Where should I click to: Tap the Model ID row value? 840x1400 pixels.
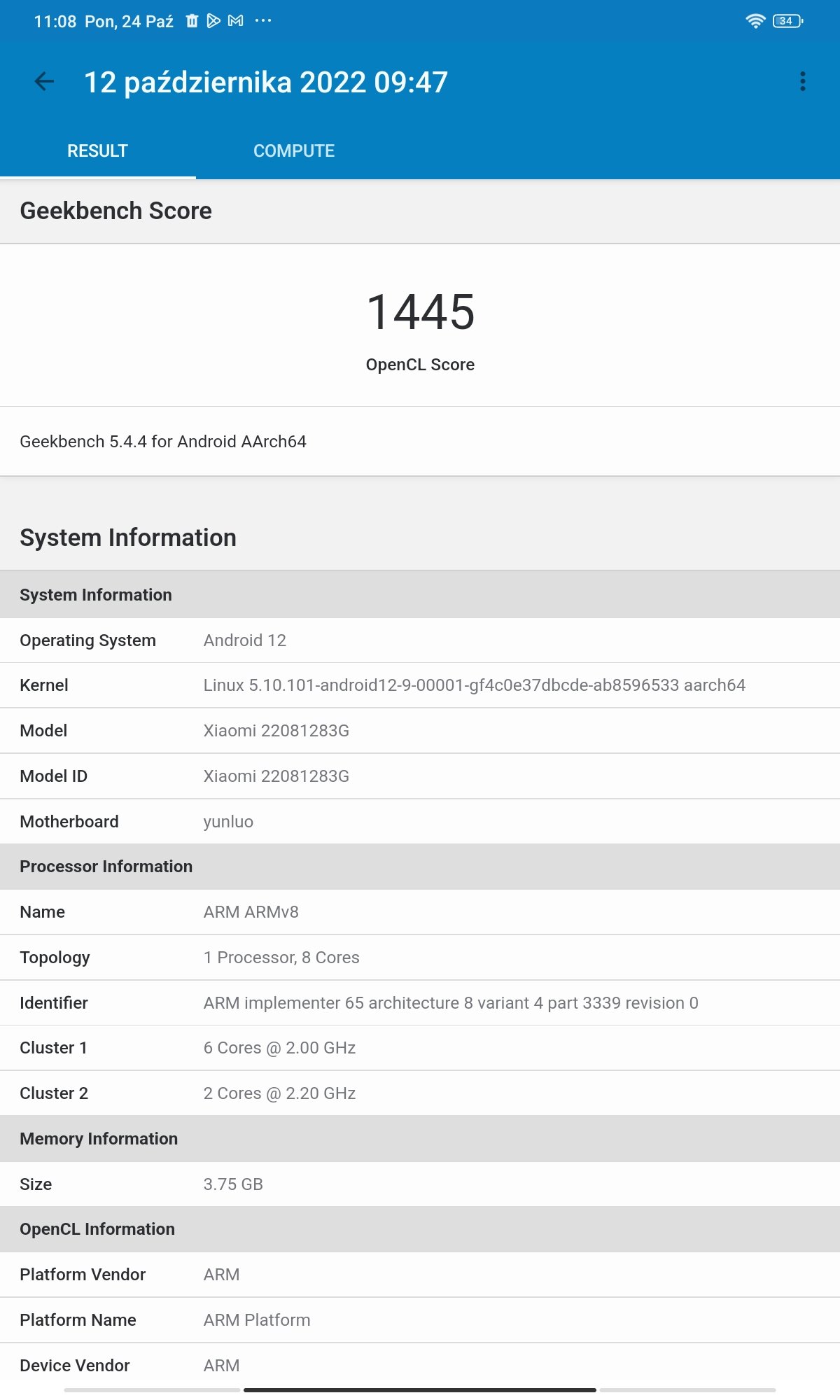pyautogui.click(x=276, y=776)
